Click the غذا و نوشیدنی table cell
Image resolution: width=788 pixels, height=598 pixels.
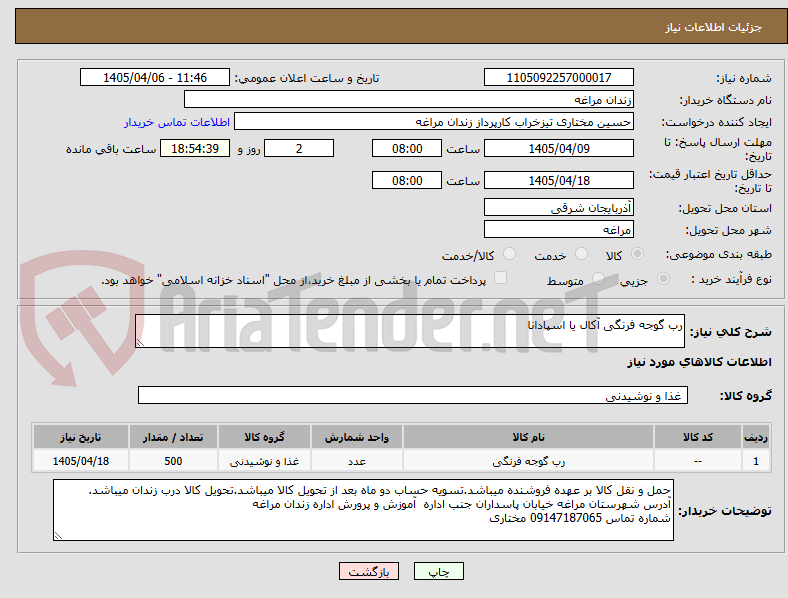click(x=264, y=461)
